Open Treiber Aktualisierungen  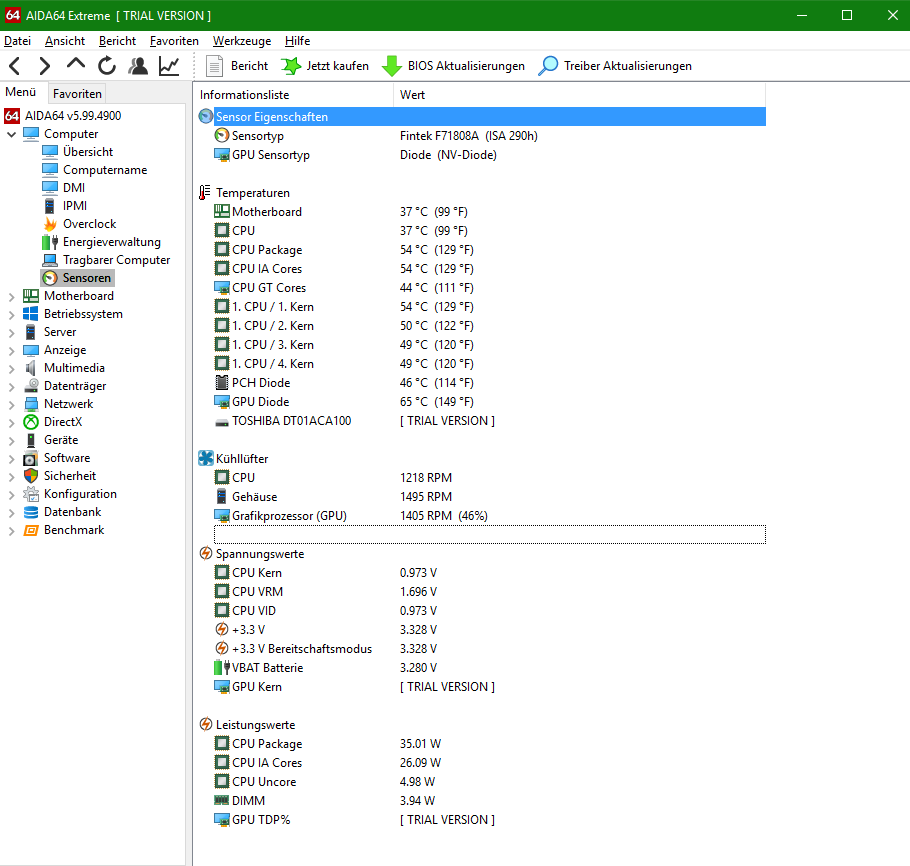(x=615, y=66)
